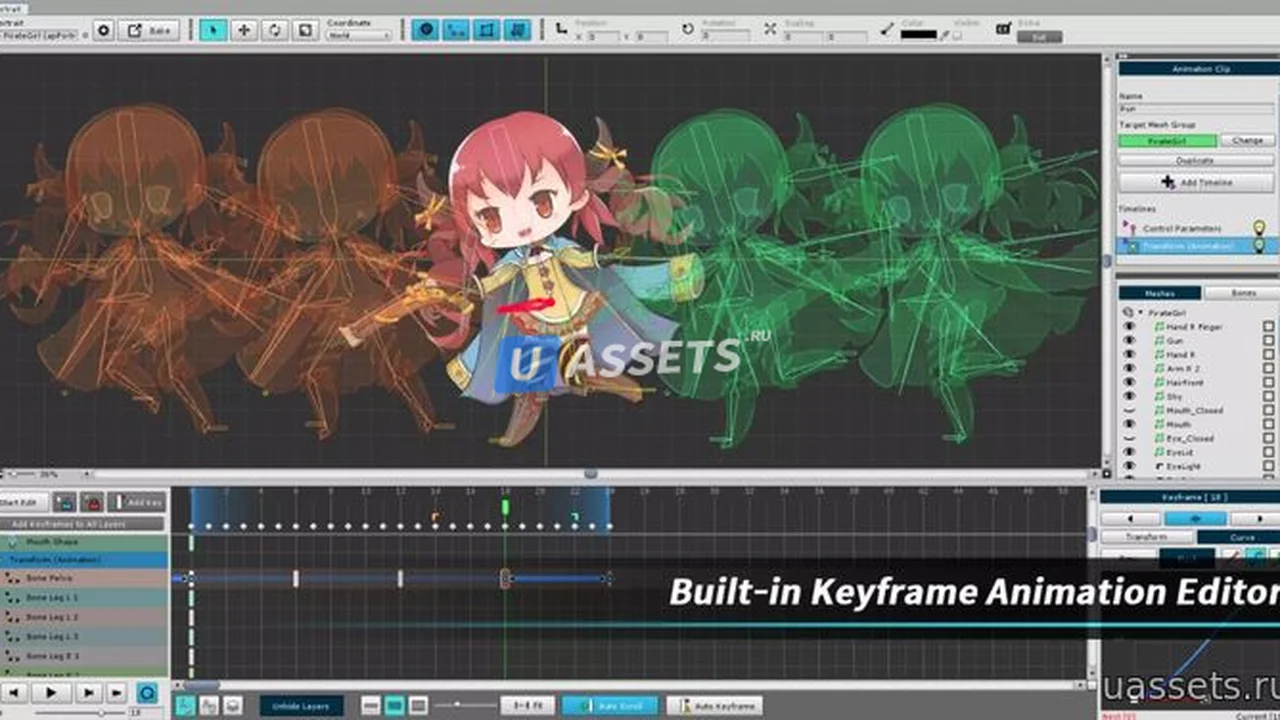The width and height of the screenshot is (1280, 720).
Task: Click Add Keyframes to All Layers
Action: coord(84,523)
